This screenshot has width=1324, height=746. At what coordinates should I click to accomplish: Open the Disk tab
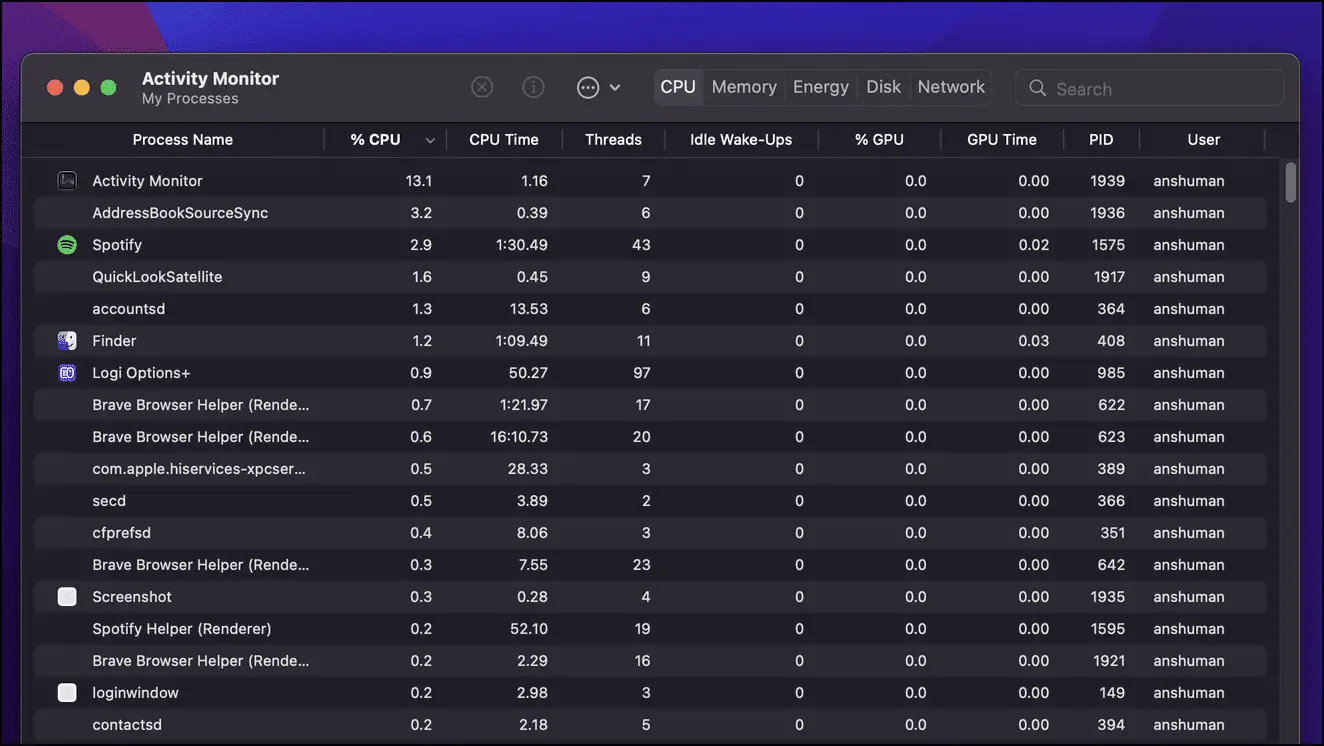click(x=884, y=87)
